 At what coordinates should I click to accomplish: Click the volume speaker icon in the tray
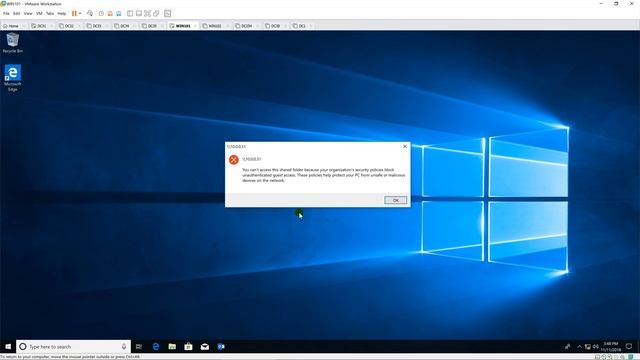point(596,347)
